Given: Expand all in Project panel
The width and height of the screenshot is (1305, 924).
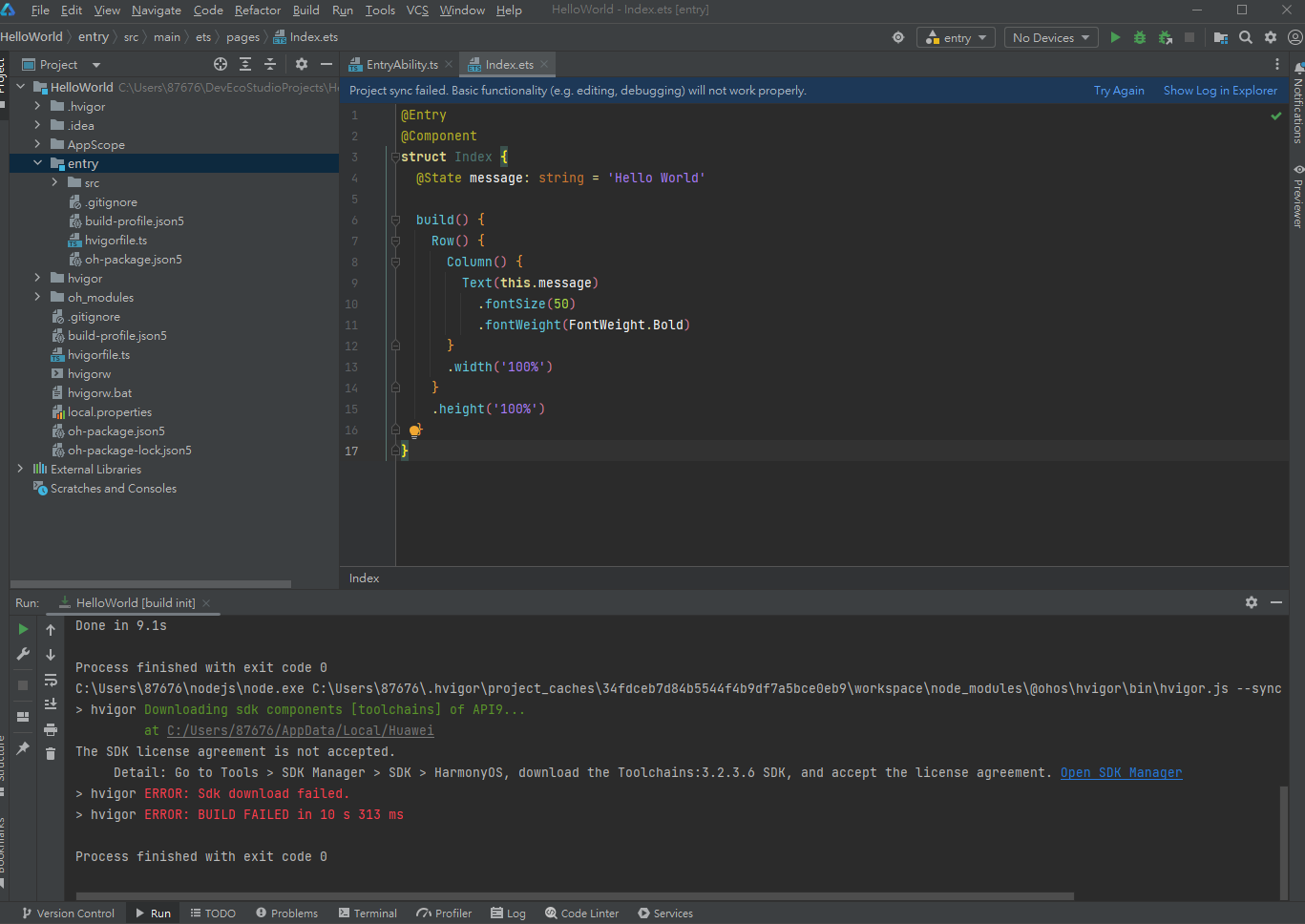Looking at the screenshot, I should pyautogui.click(x=245, y=64).
